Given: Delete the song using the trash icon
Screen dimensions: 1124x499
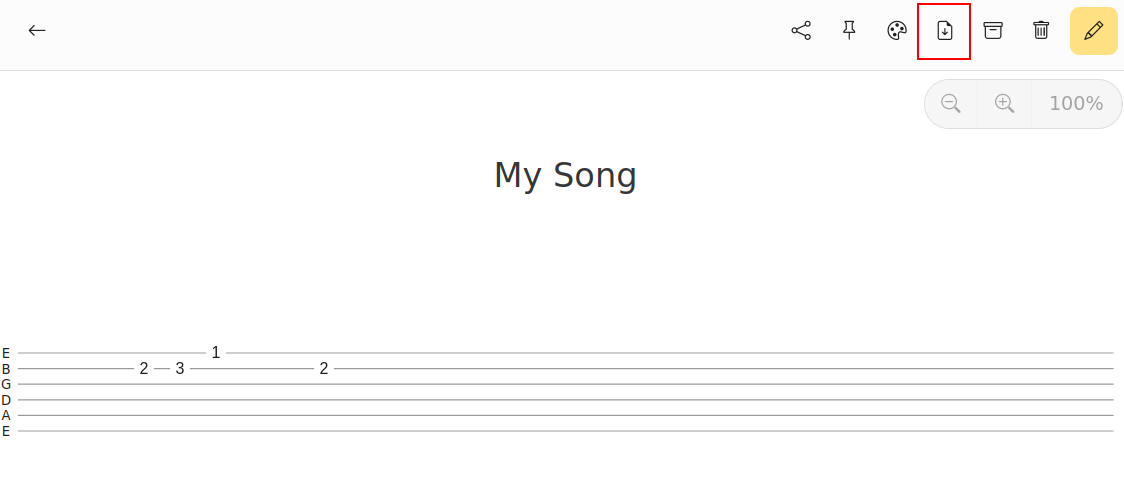Looking at the screenshot, I should (x=1041, y=30).
